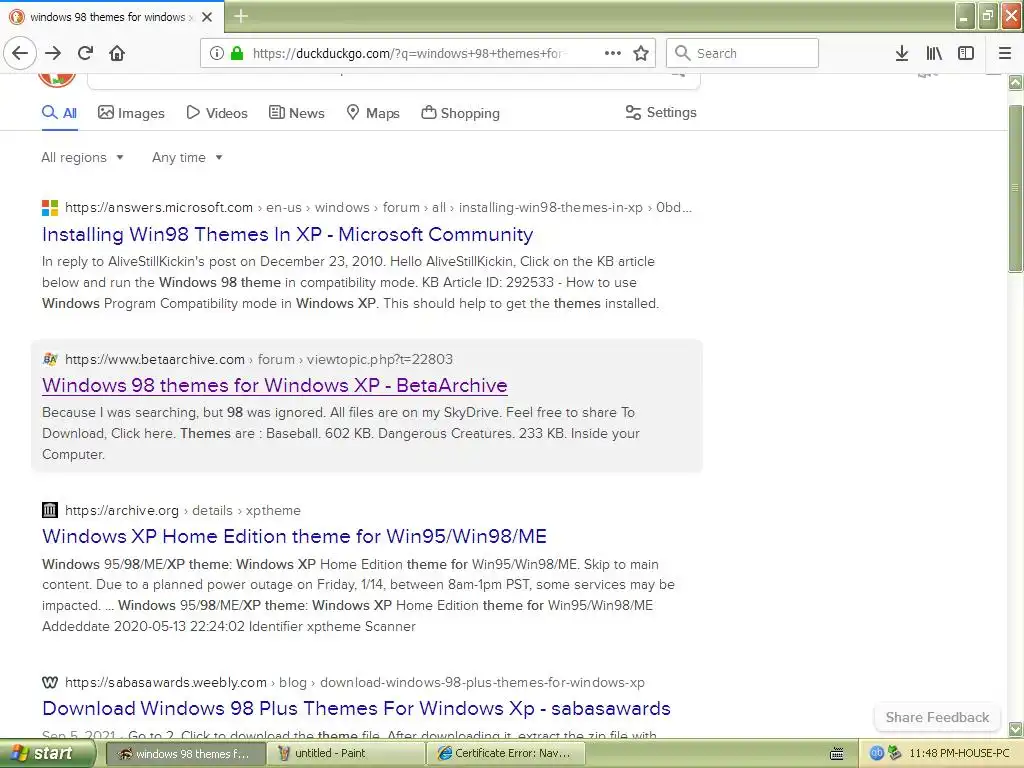Switch to Shopping results
The height and width of the screenshot is (768, 1024).
[x=460, y=113]
